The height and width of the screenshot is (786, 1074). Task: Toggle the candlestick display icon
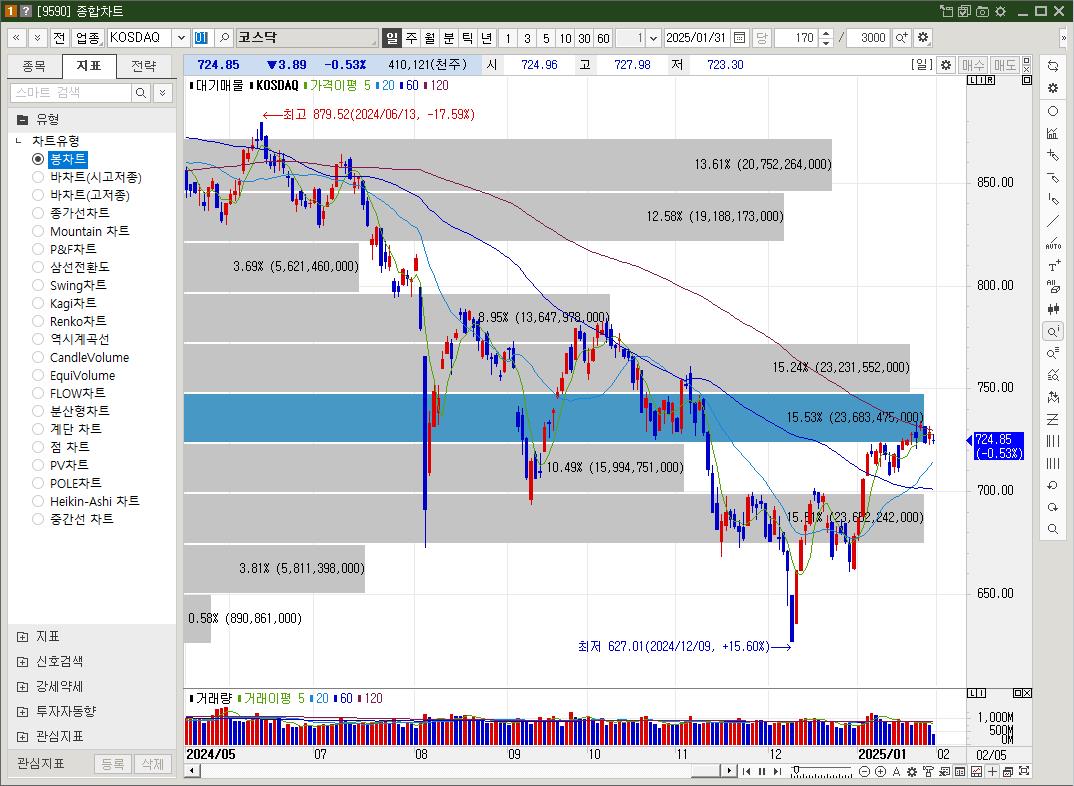pos(1053,309)
